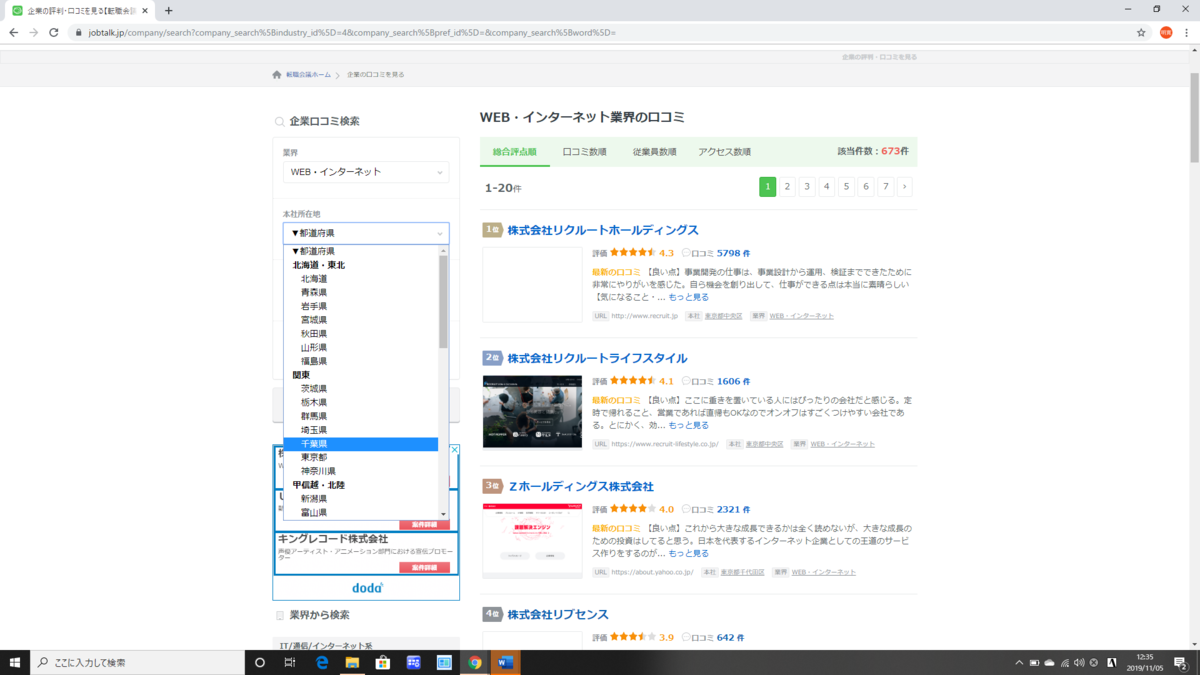Image resolution: width=1200 pixels, height=675 pixels.
Task: Click the volume speaker tray icon
Action: [x=1080, y=662]
